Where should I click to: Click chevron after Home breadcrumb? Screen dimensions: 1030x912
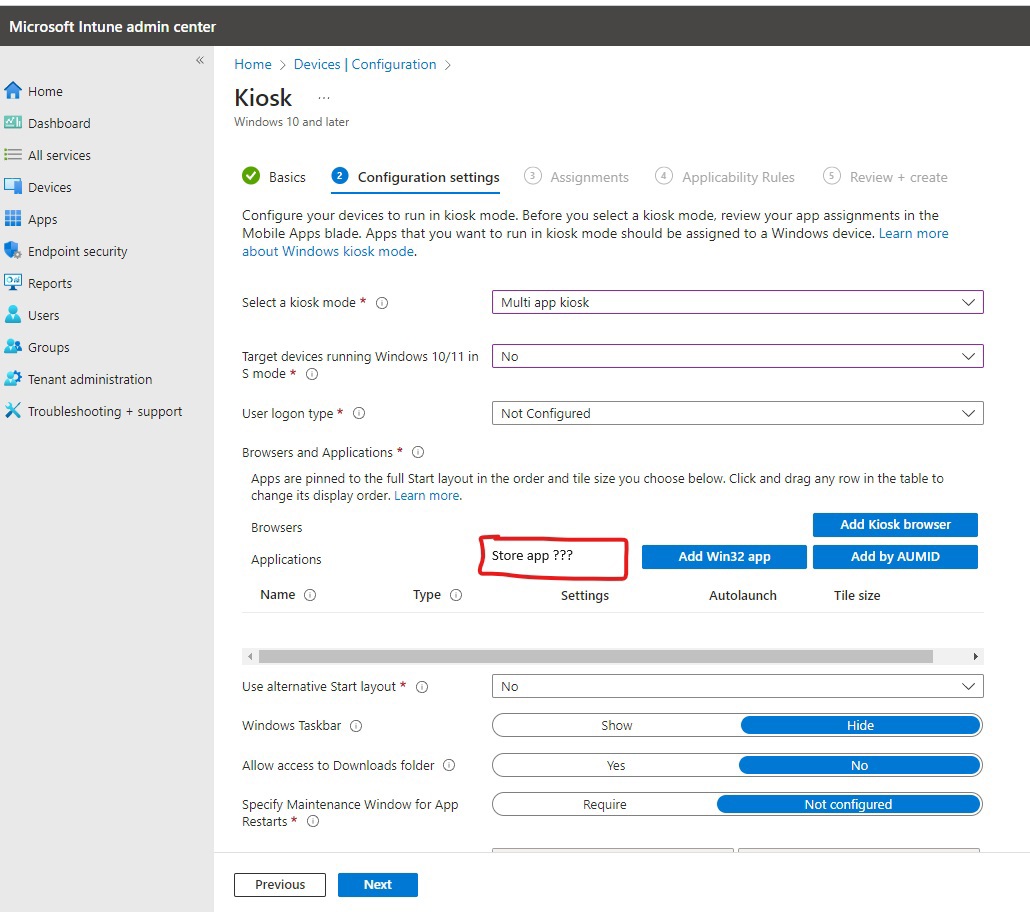tap(282, 65)
